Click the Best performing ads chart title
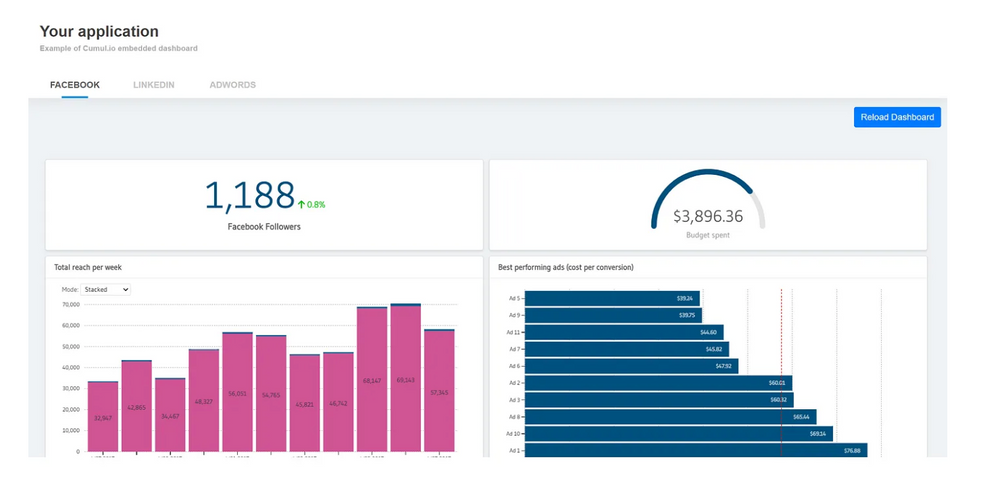The image size is (1000, 501). coord(566,267)
